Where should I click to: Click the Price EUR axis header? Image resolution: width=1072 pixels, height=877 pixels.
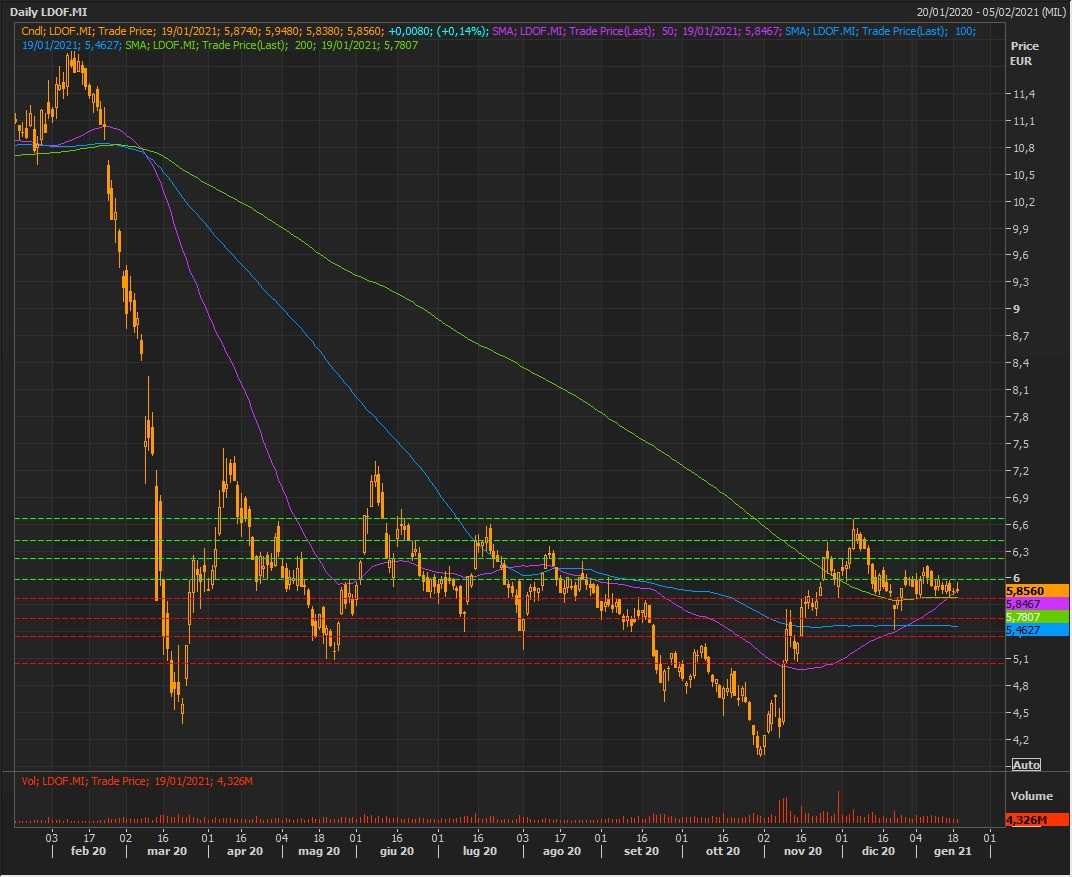(1024, 54)
